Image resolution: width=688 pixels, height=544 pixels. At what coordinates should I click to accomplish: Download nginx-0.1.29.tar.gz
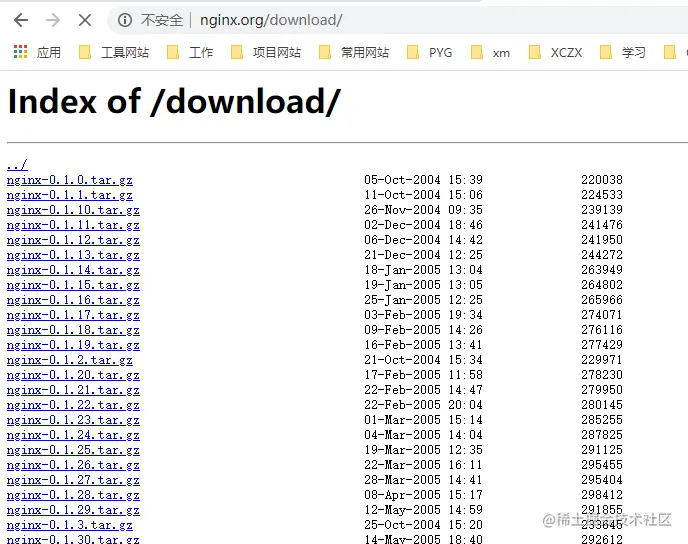point(73,510)
